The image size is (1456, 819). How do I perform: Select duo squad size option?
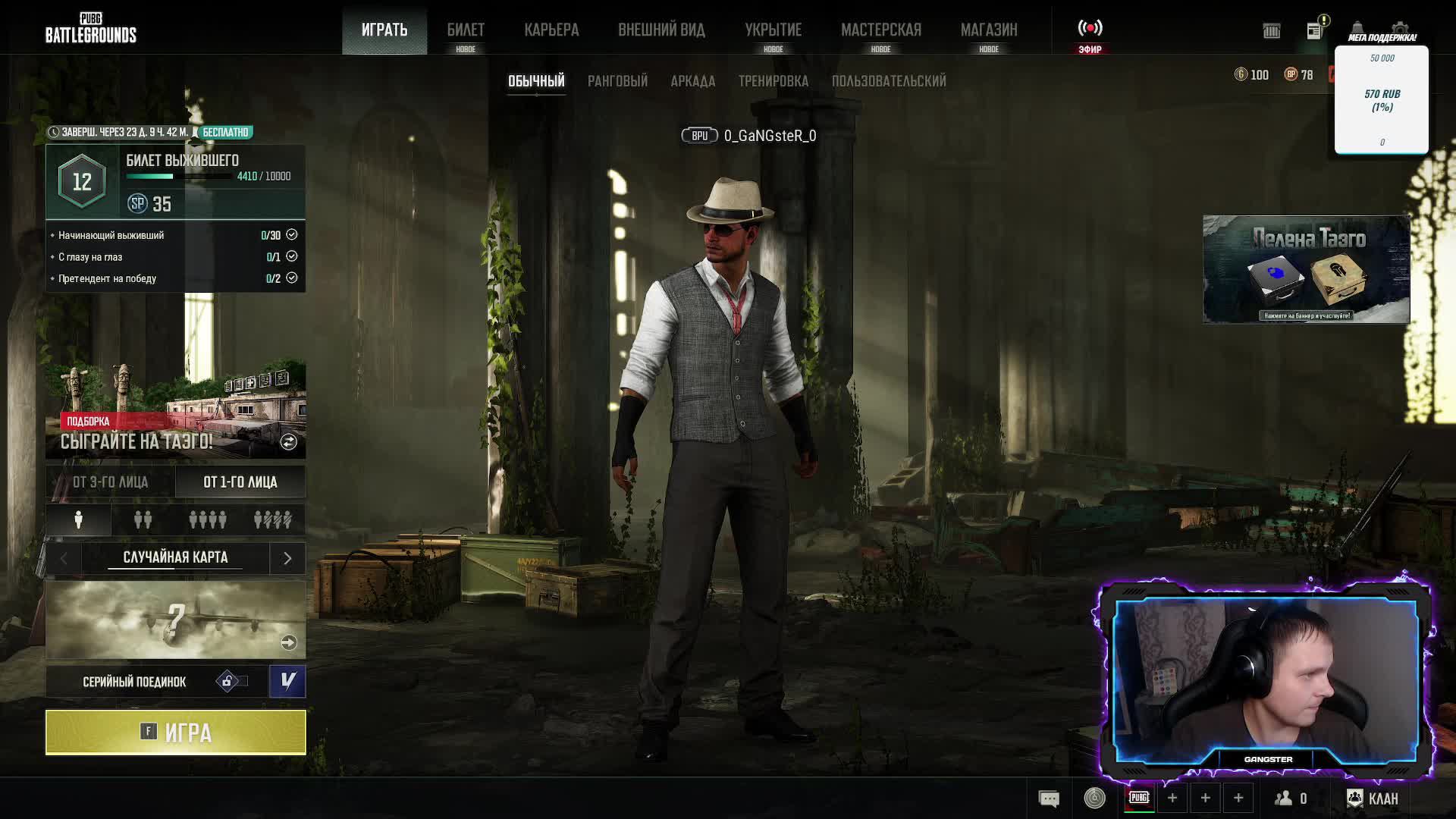click(143, 520)
